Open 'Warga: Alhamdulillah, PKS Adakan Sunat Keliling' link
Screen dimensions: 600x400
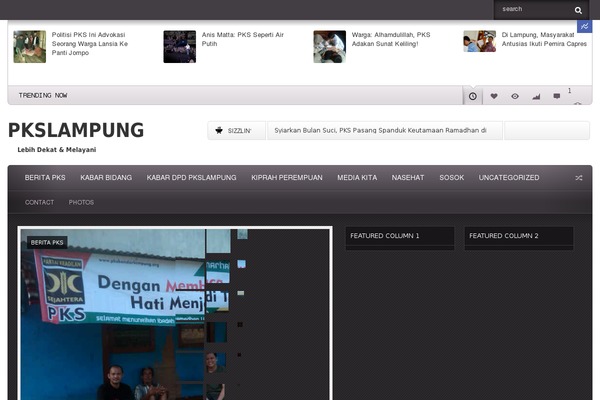391,39
